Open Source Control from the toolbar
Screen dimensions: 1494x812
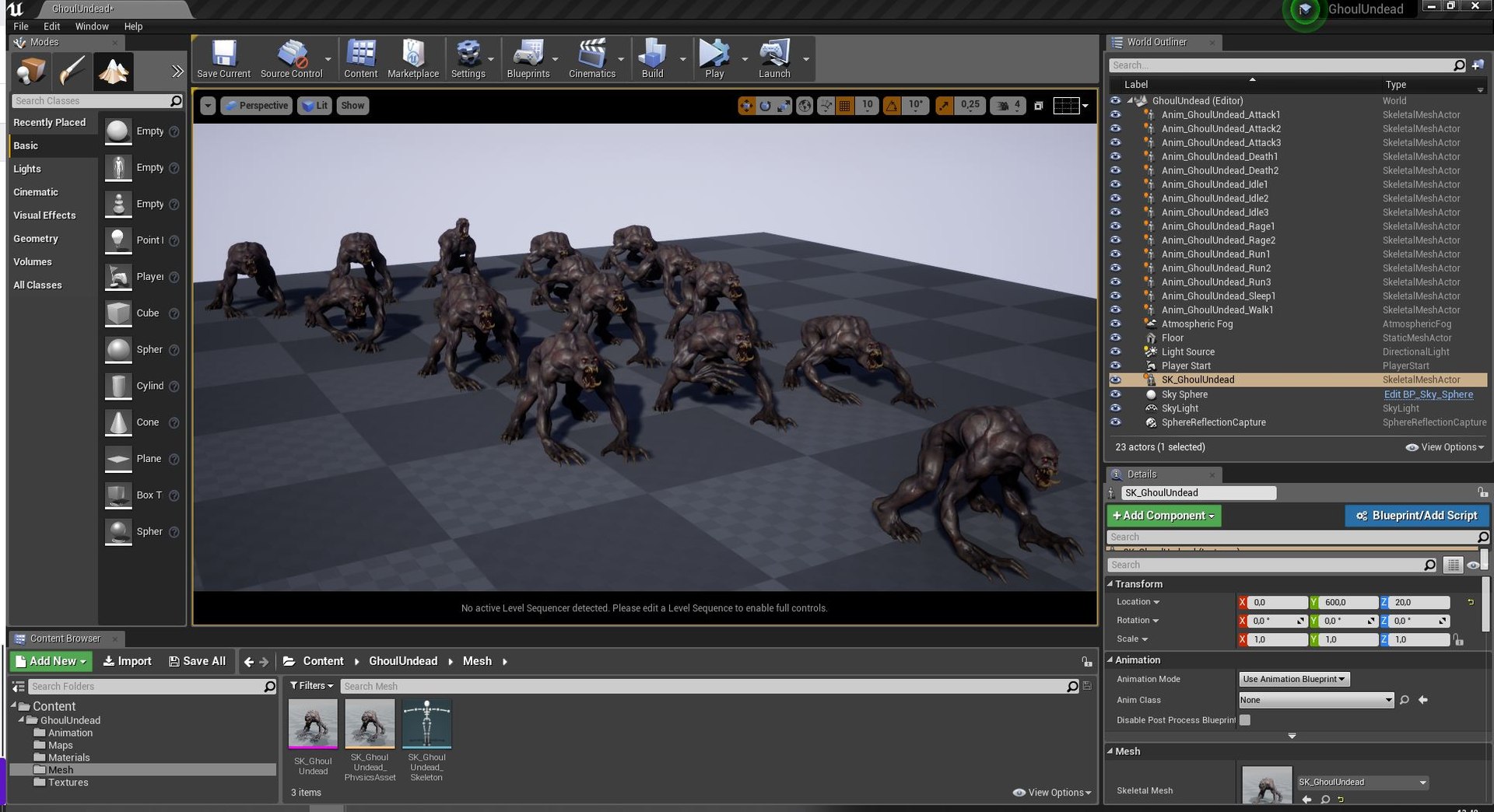coord(291,59)
